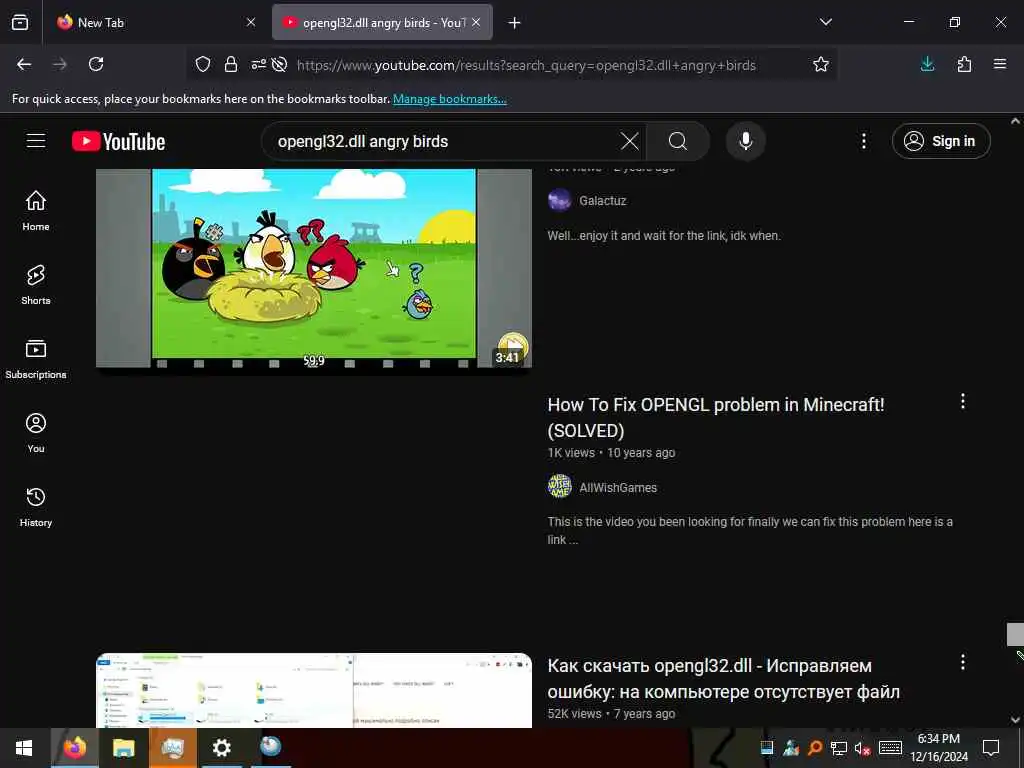Visit the AllWishGames channel name

(x=618, y=487)
